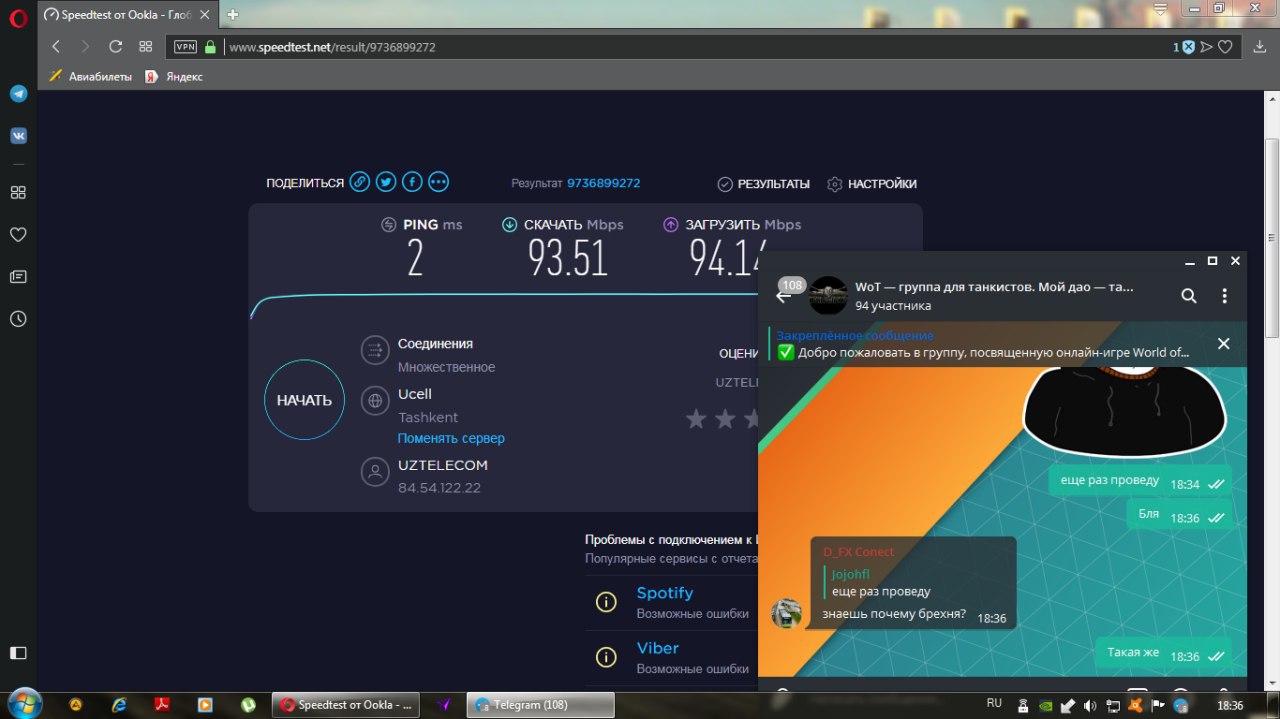Toggle the VPN badge in address bar
Image resolution: width=1280 pixels, height=719 pixels.
(x=186, y=47)
